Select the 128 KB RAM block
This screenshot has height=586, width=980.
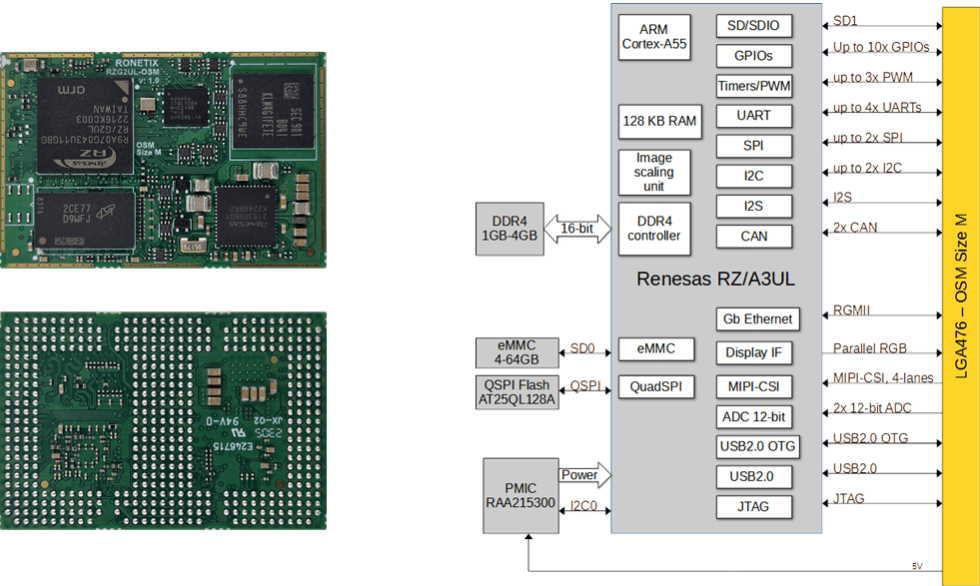tap(659, 121)
